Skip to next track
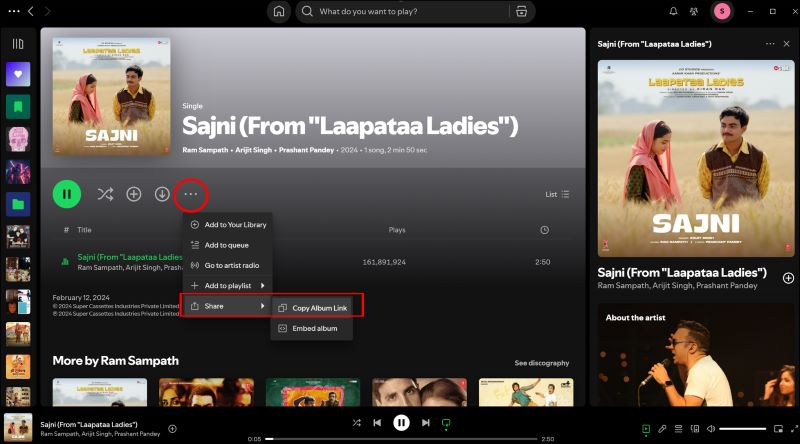 pyautogui.click(x=426, y=423)
